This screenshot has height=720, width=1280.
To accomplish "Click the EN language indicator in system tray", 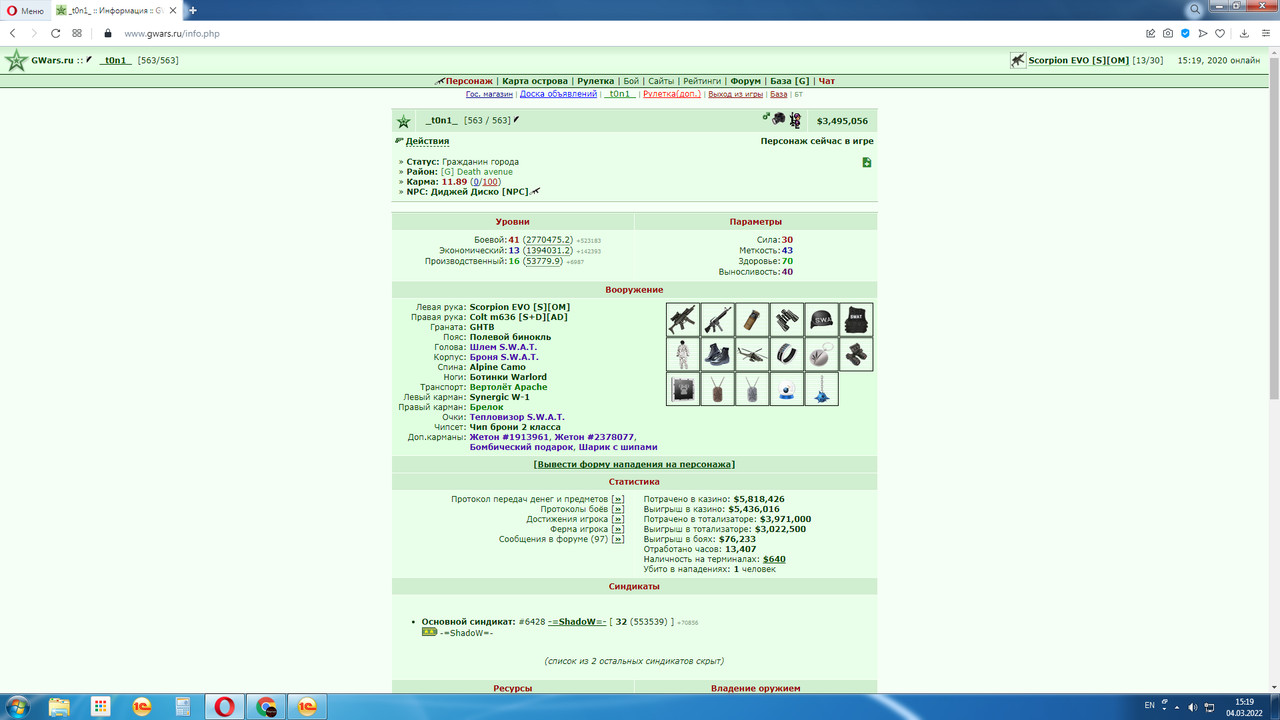I will point(1149,706).
